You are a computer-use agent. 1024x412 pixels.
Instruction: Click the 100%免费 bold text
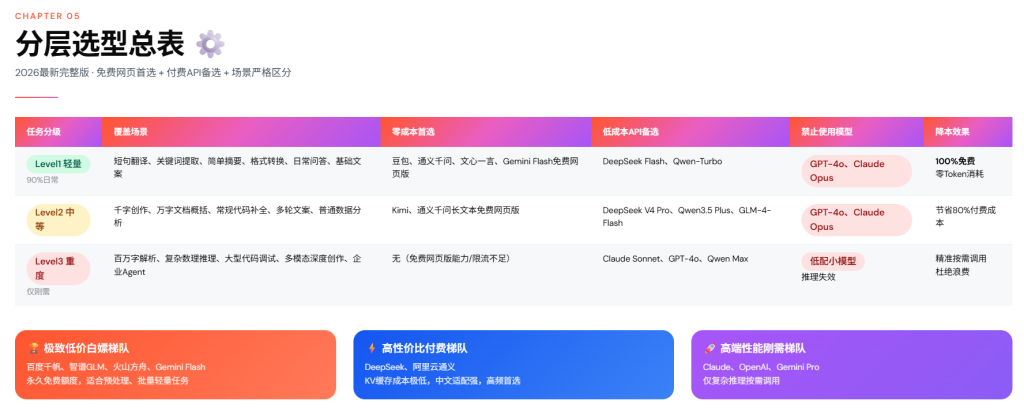coord(955,161)
